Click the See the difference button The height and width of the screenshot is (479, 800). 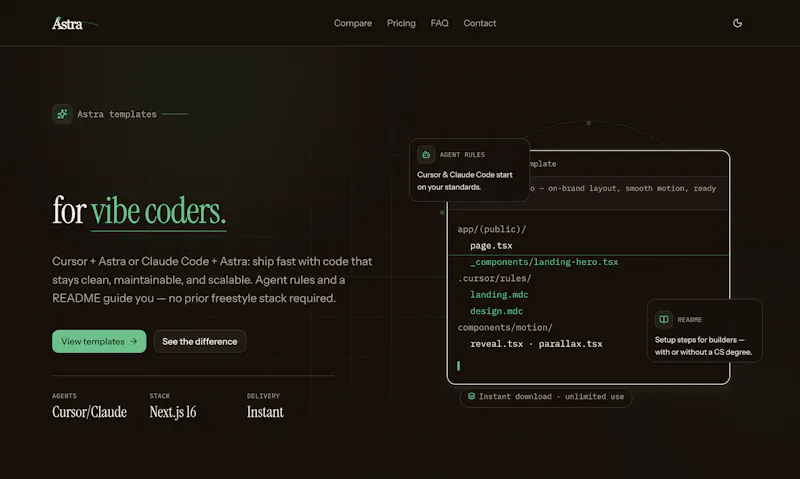tap(199, 341)
